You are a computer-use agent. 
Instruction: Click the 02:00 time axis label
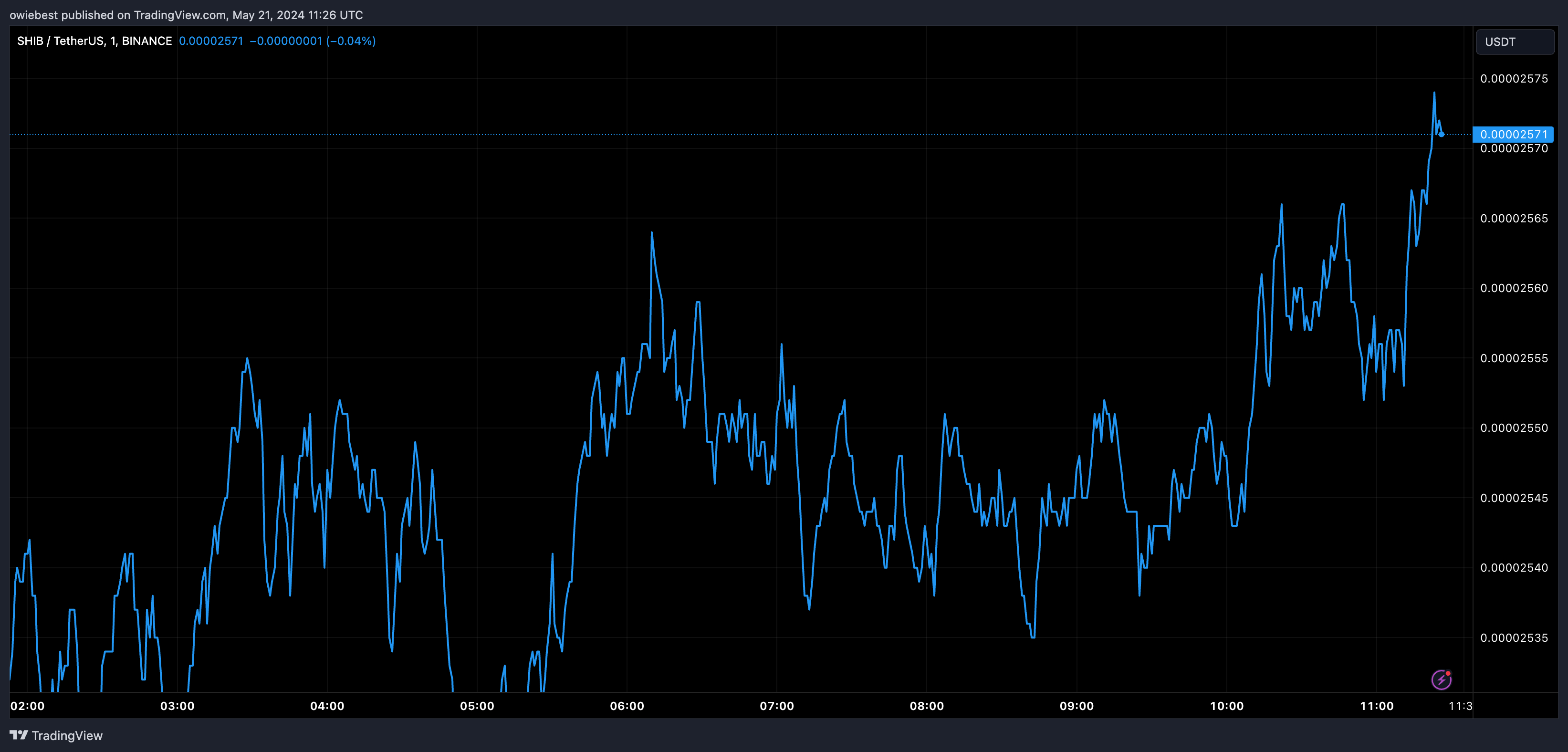tap(27, 706)
